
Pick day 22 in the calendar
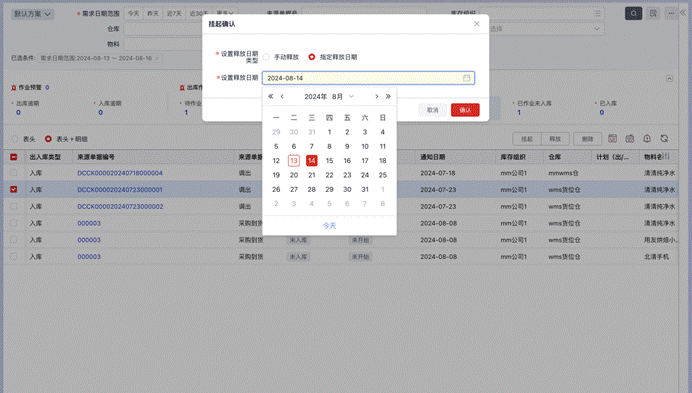329,175
